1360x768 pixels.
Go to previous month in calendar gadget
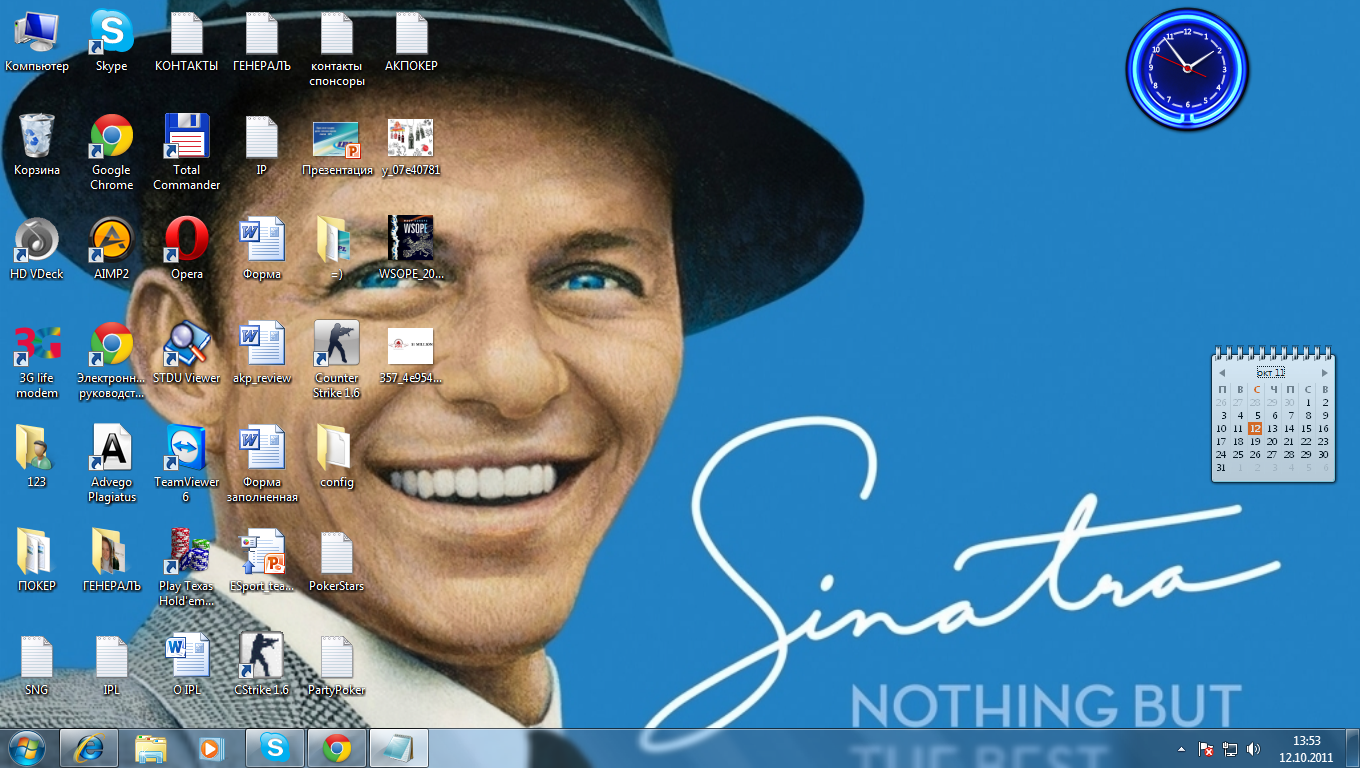point(1222,372)
